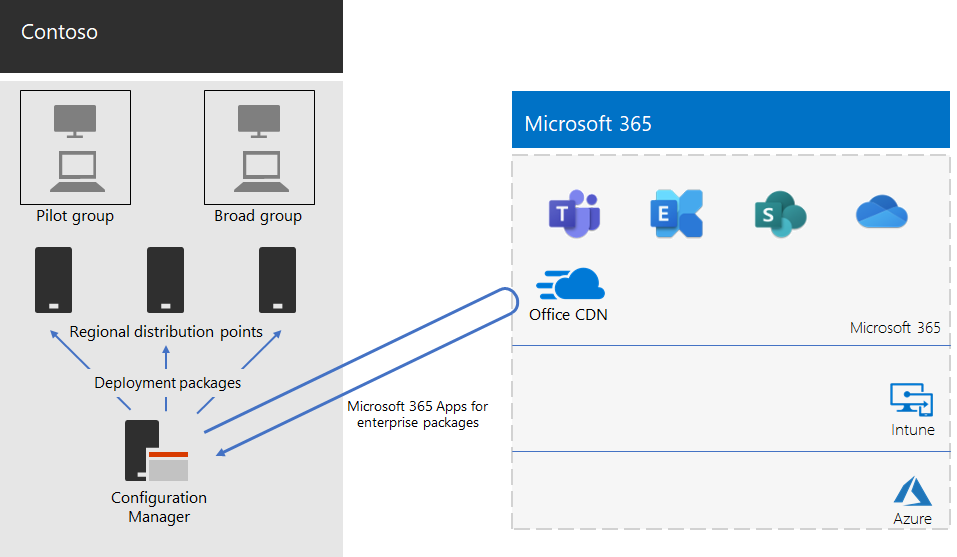Screen dimensions: 957x557
Task: Click the Contoso header title
Action: tap(59, 32)
